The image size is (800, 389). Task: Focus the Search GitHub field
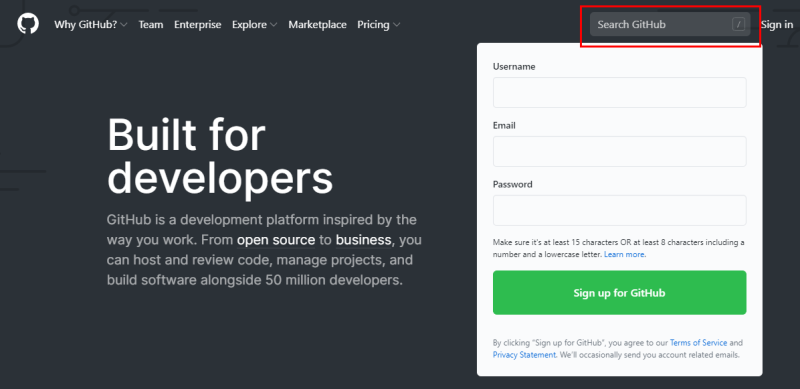point(670,24)
